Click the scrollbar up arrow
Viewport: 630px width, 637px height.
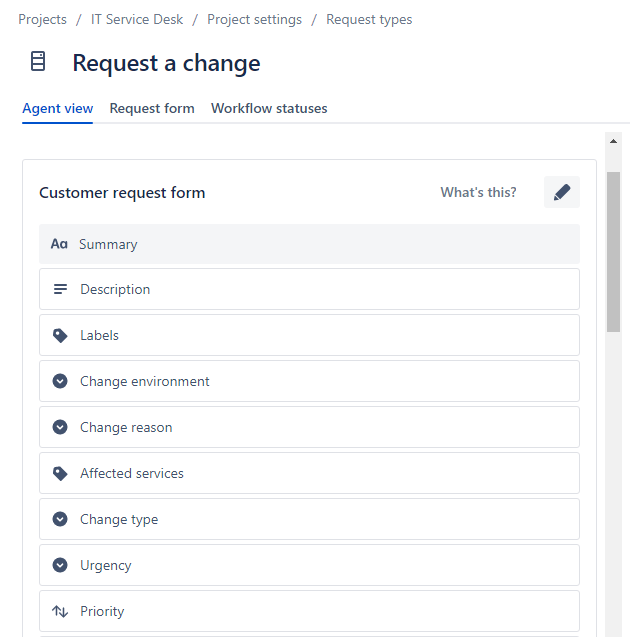click(613, 141)
